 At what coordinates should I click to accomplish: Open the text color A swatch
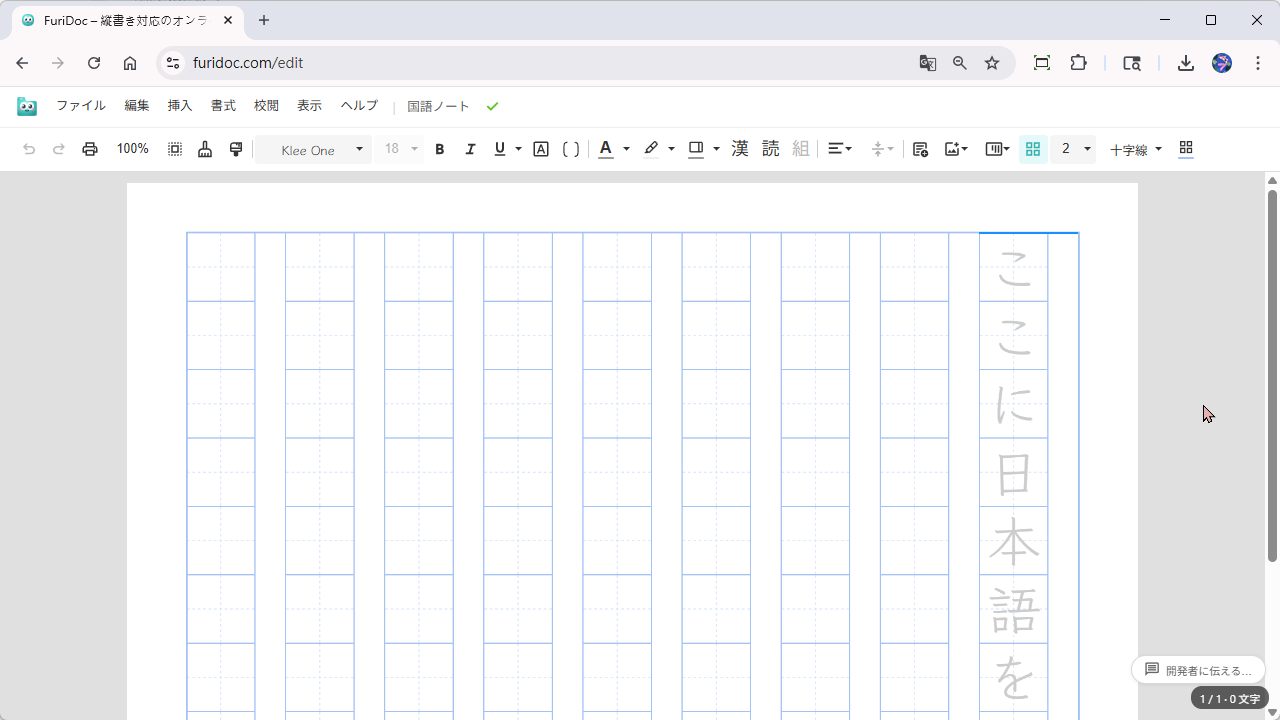tap(606, 149)
